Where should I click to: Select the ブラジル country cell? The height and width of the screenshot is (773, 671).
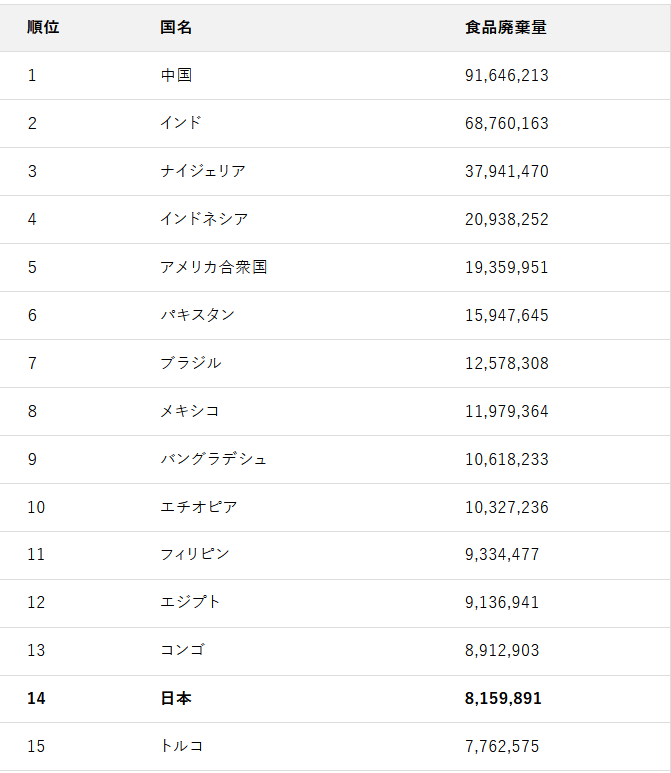coord(191,363)
